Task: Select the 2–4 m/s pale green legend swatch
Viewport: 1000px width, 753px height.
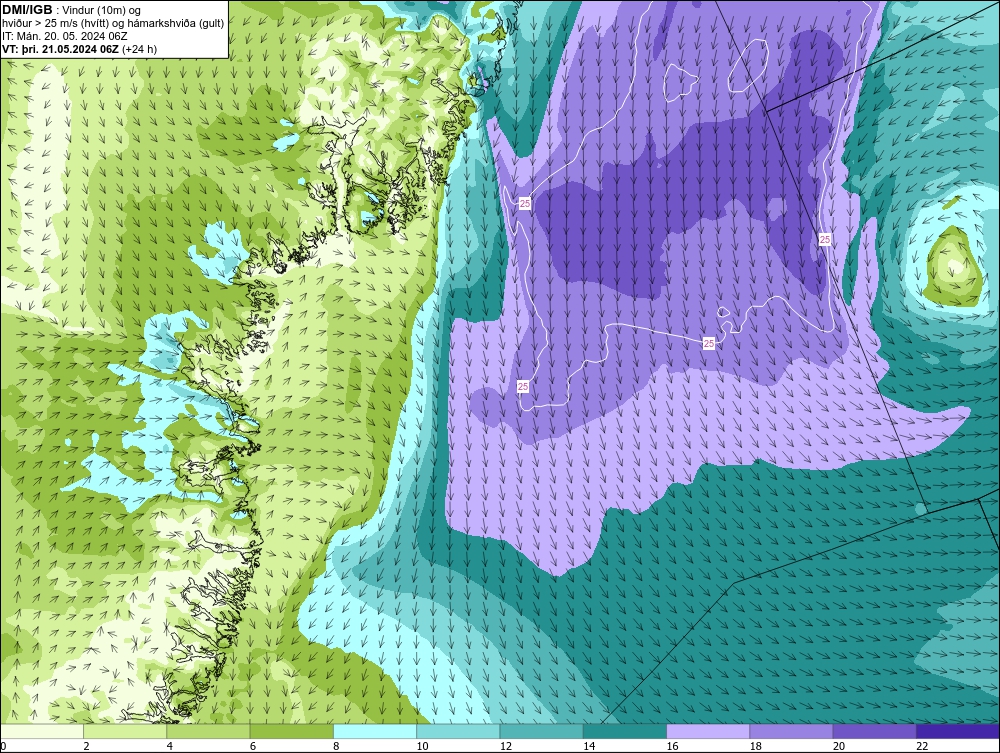Action: [125, 731]
